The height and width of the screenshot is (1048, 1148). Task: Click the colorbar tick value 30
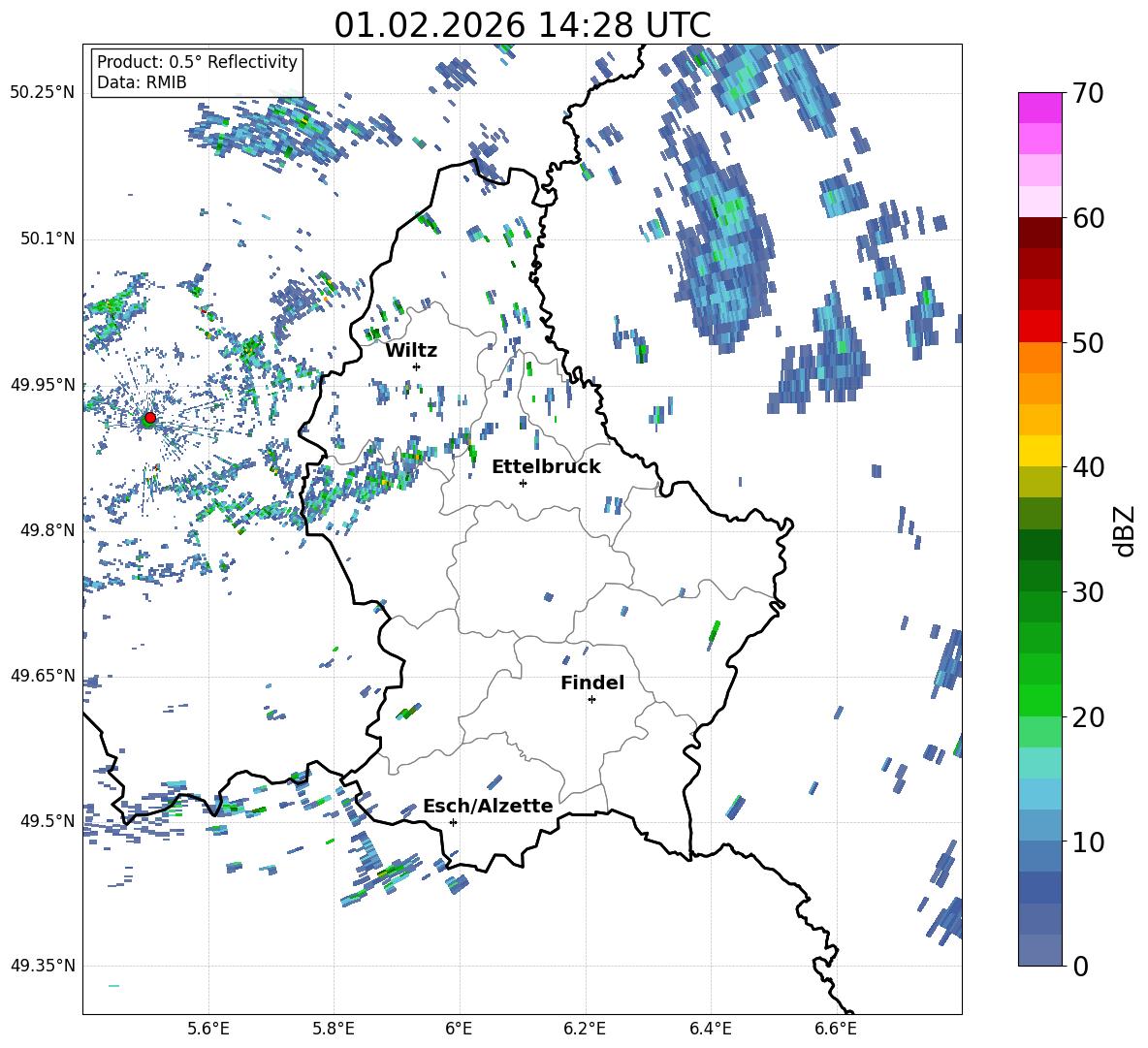[1088, 592]
